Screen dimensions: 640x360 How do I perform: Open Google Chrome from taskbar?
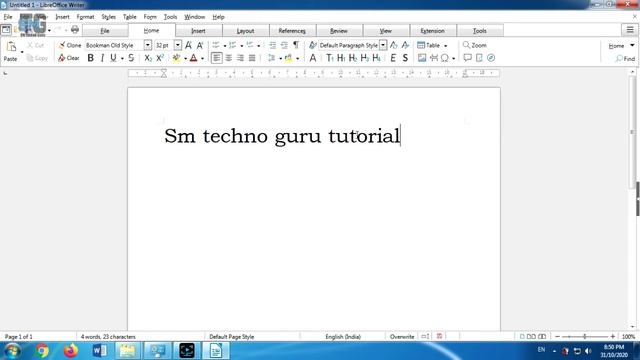click(42, 351)
